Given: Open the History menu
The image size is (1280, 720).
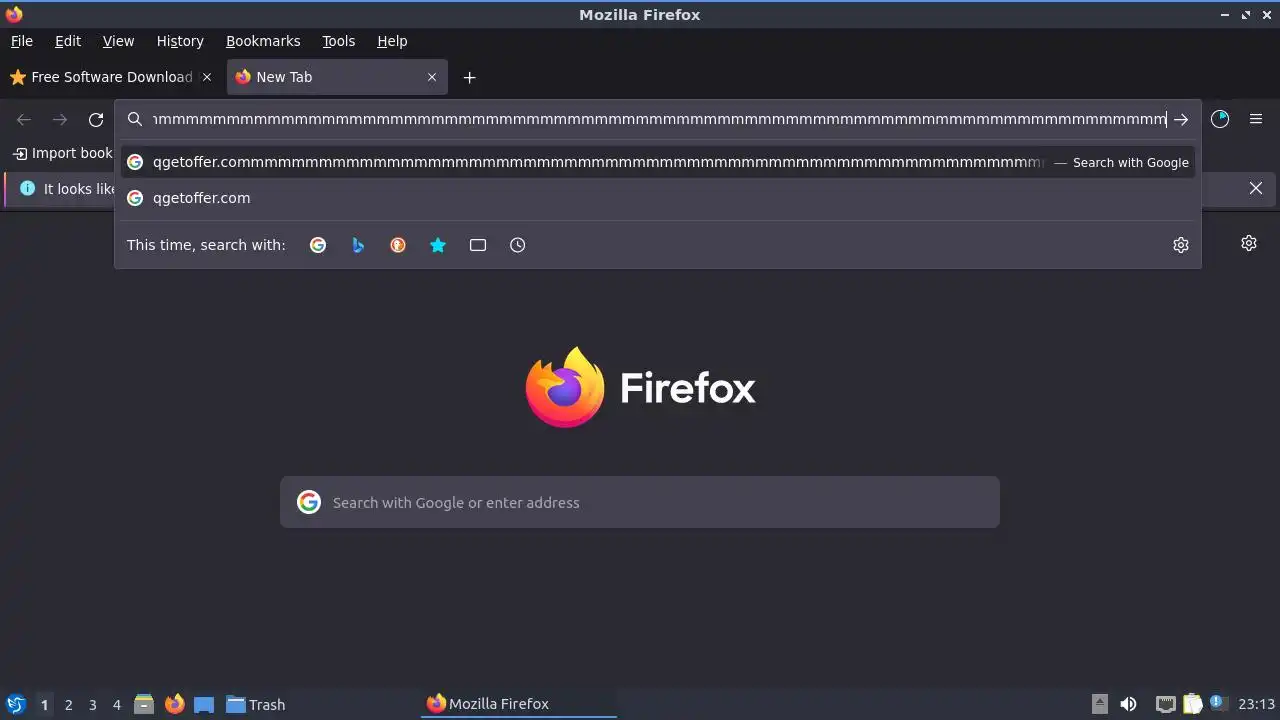Looking at the screenshot, I should pyautogui.click(x=180, y=41).
